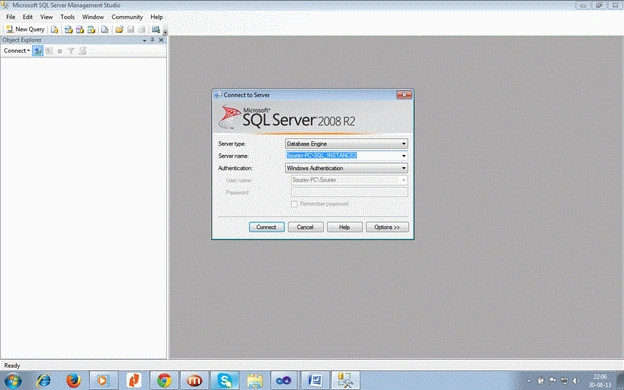Screen dimensions: 624x390
Task: Click the Activity Monitor toolbar icon
Action: click(x=156, y=29)
